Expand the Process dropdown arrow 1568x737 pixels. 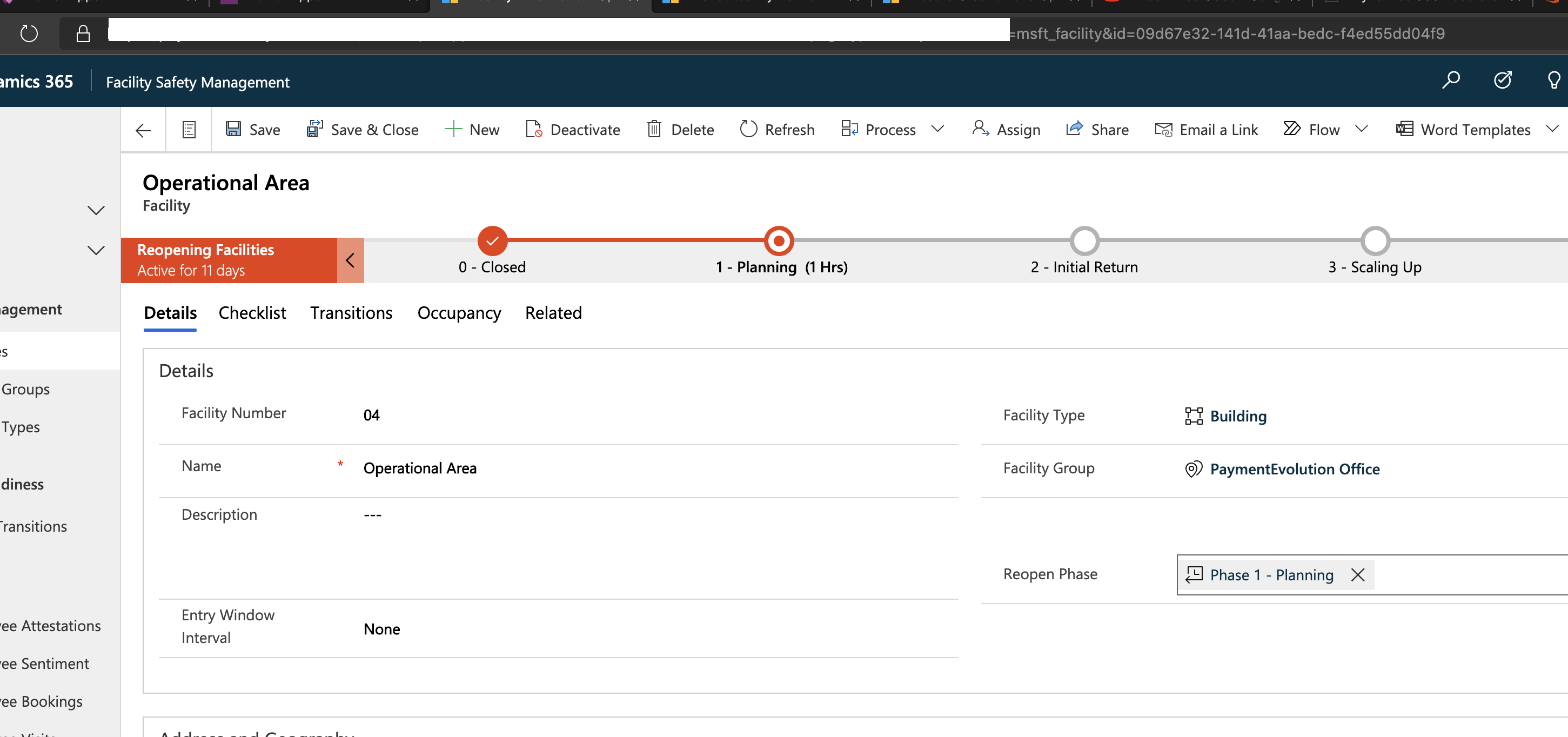pos(937,129)
